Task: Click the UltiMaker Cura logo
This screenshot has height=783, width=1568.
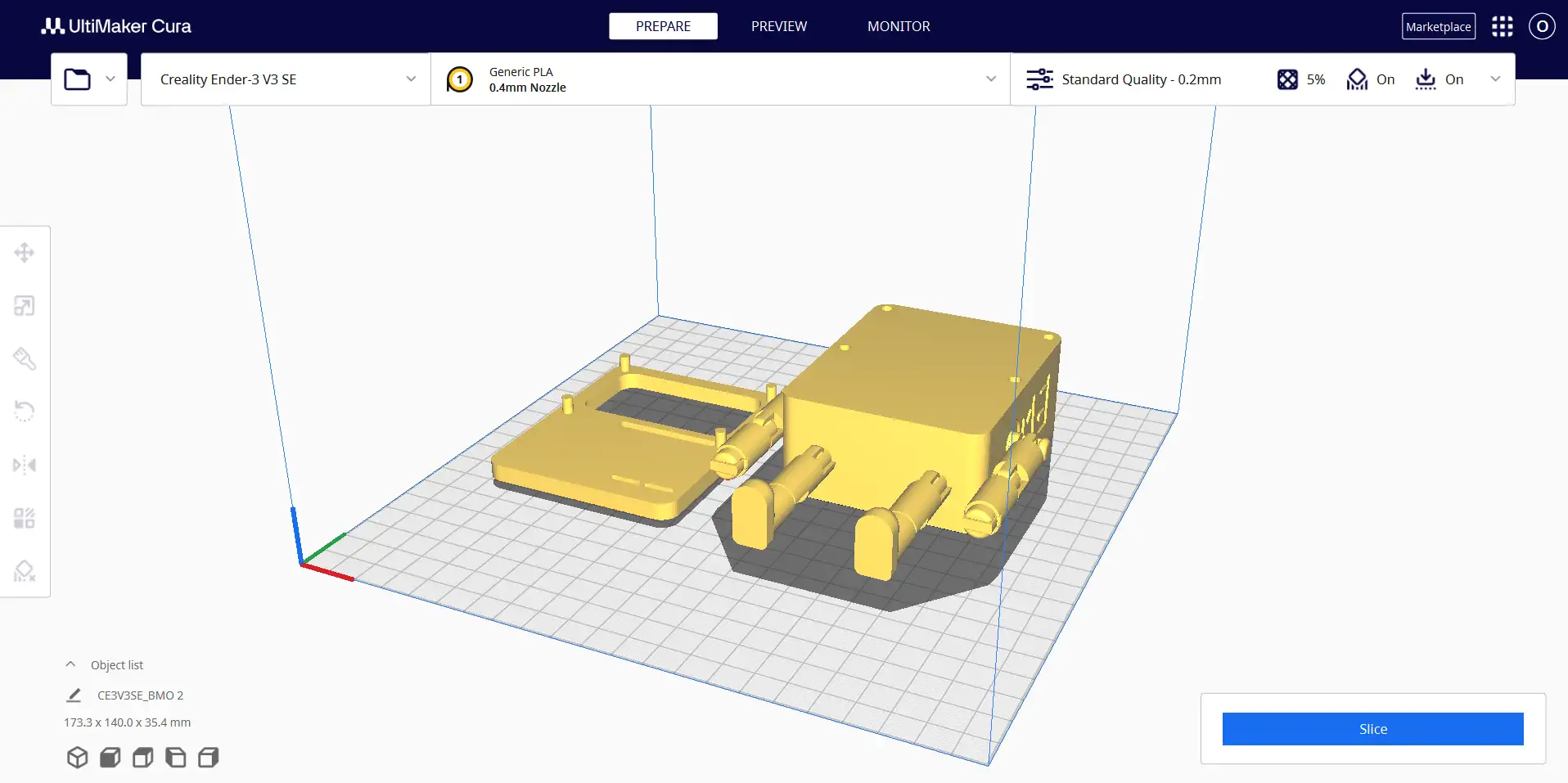Action: pos(116,26)
